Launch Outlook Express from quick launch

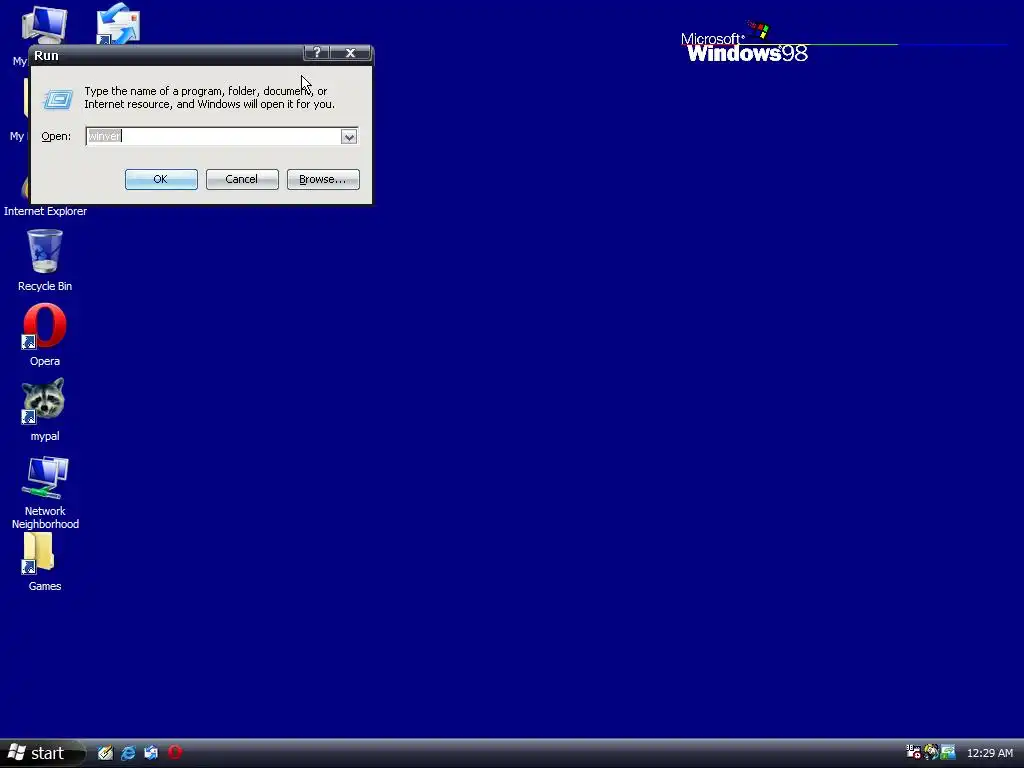[x=151, y=753]
